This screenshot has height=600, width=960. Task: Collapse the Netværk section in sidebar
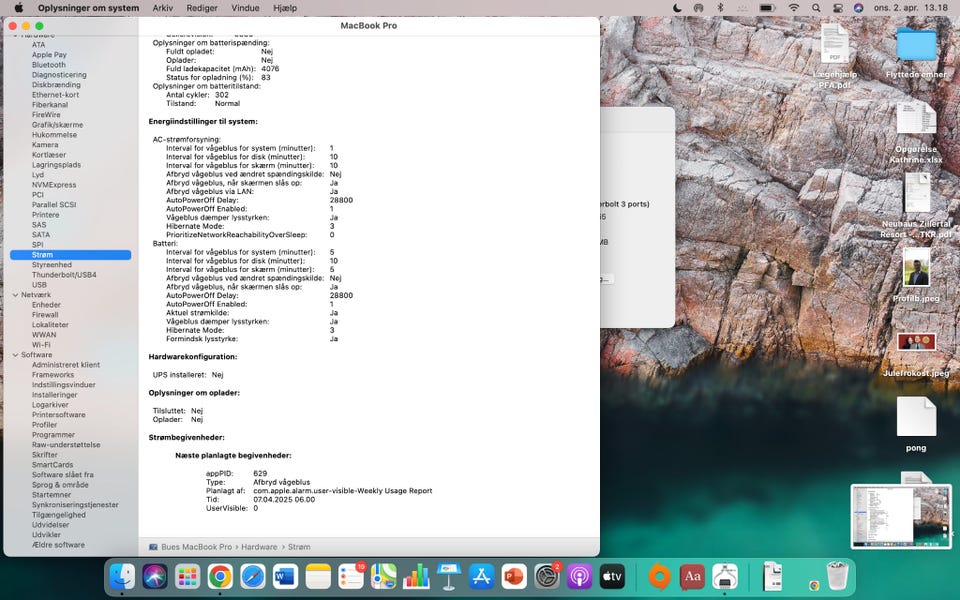point(15,295)
